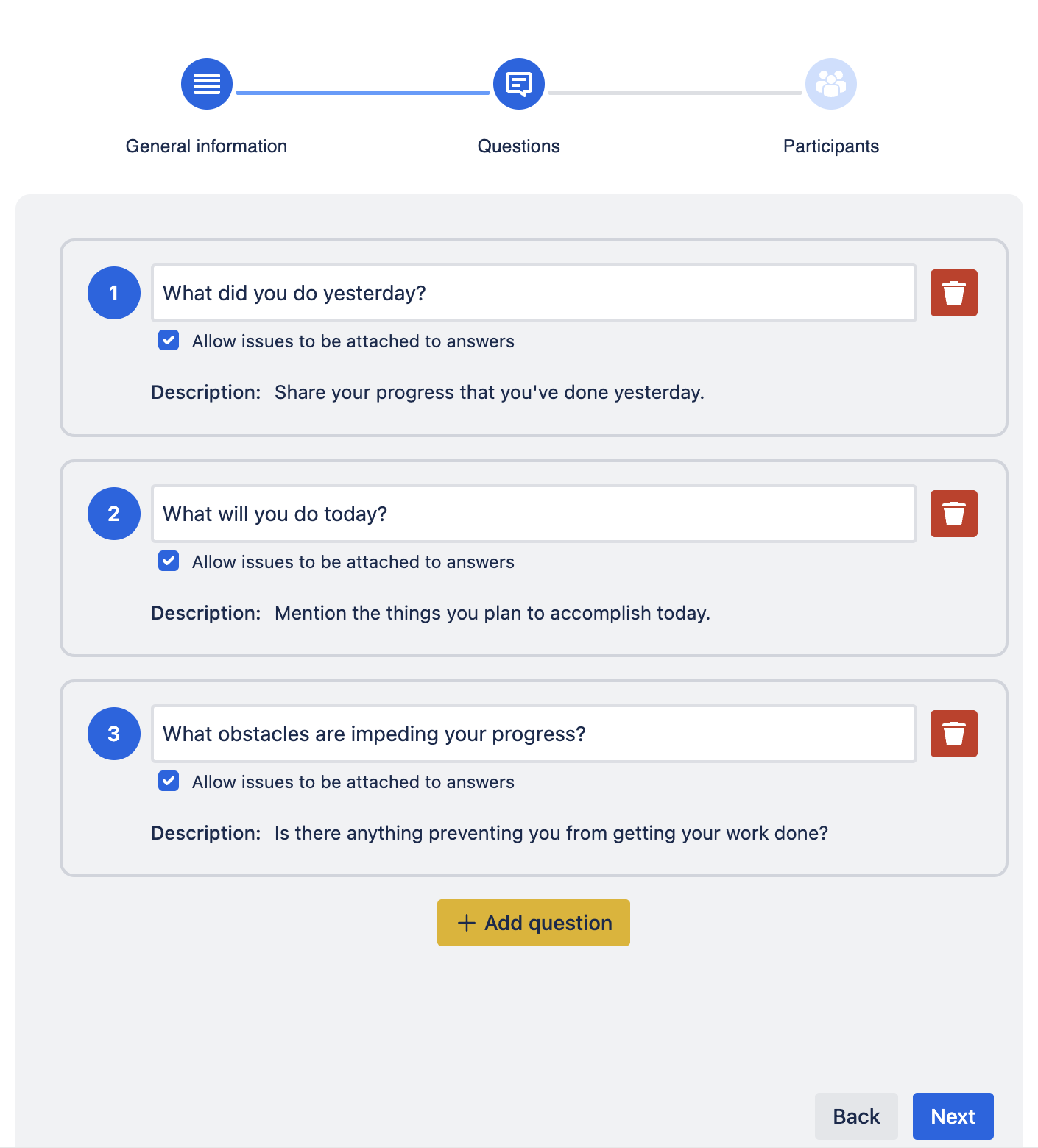Delete question 1 with trash icon
Viewport: 1038px width, 1148px height.
click(953, 293)
